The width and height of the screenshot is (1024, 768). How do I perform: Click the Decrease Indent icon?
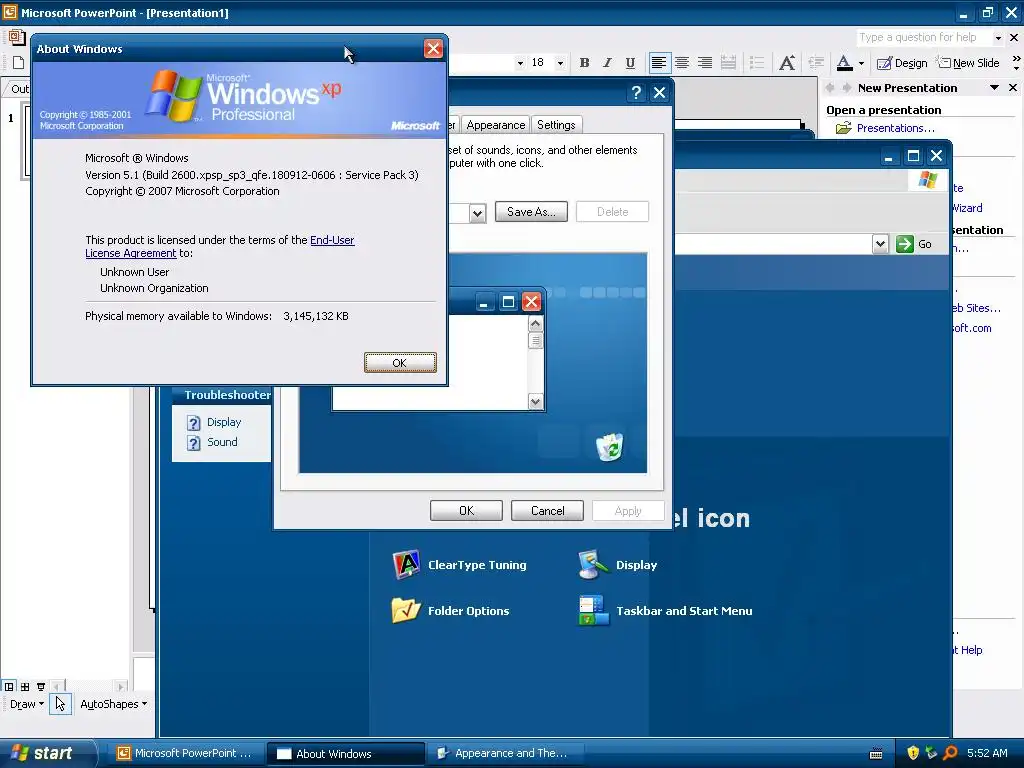[816, 63]
